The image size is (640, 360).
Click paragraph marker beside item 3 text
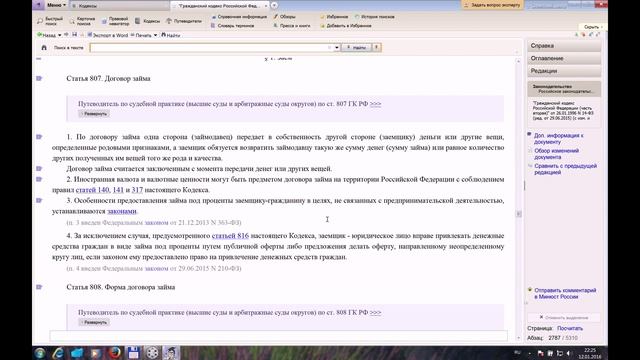(39, 200)
